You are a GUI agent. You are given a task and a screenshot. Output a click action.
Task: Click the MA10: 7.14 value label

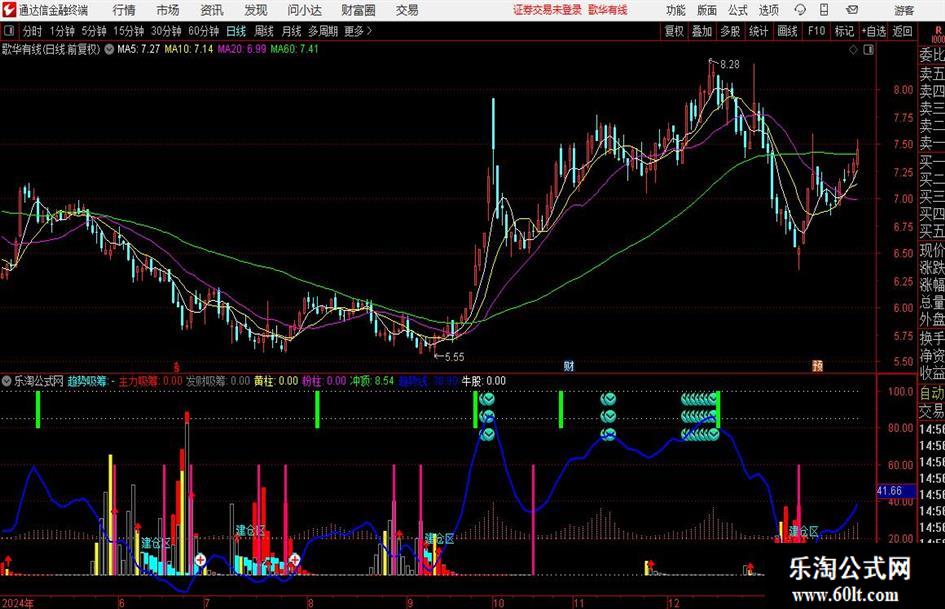point(189,49)
